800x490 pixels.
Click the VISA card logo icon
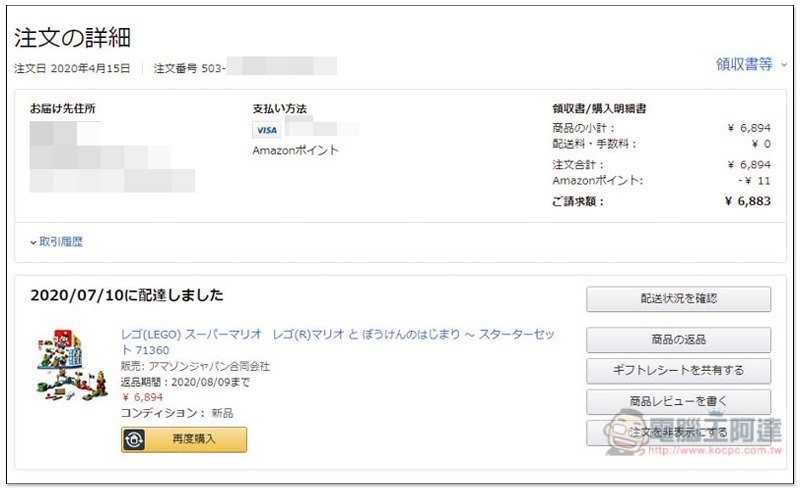pos(266,130)
